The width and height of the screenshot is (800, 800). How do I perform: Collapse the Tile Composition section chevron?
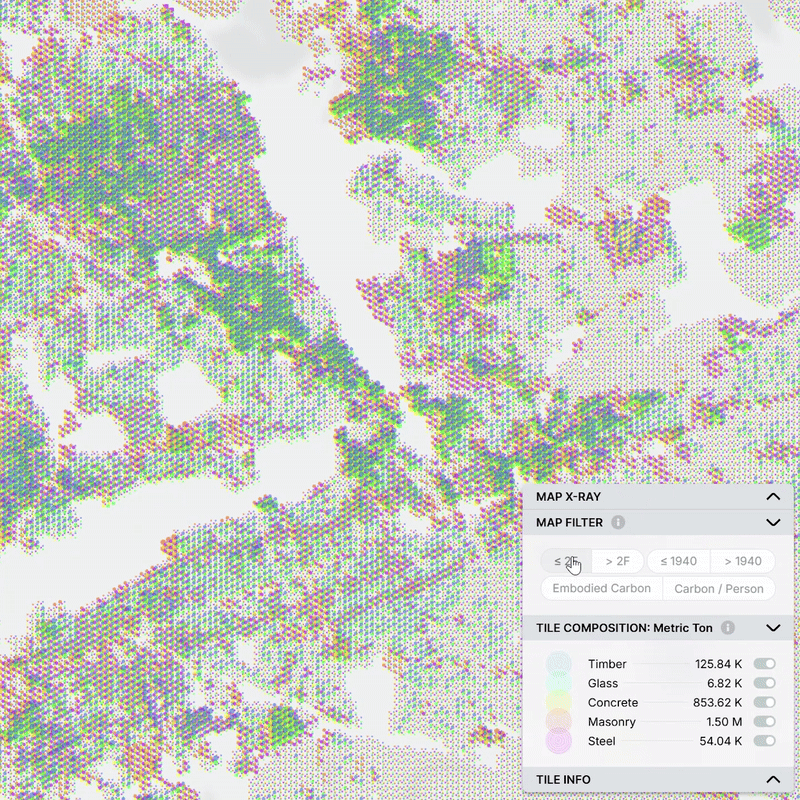click(x=772, y=628)
